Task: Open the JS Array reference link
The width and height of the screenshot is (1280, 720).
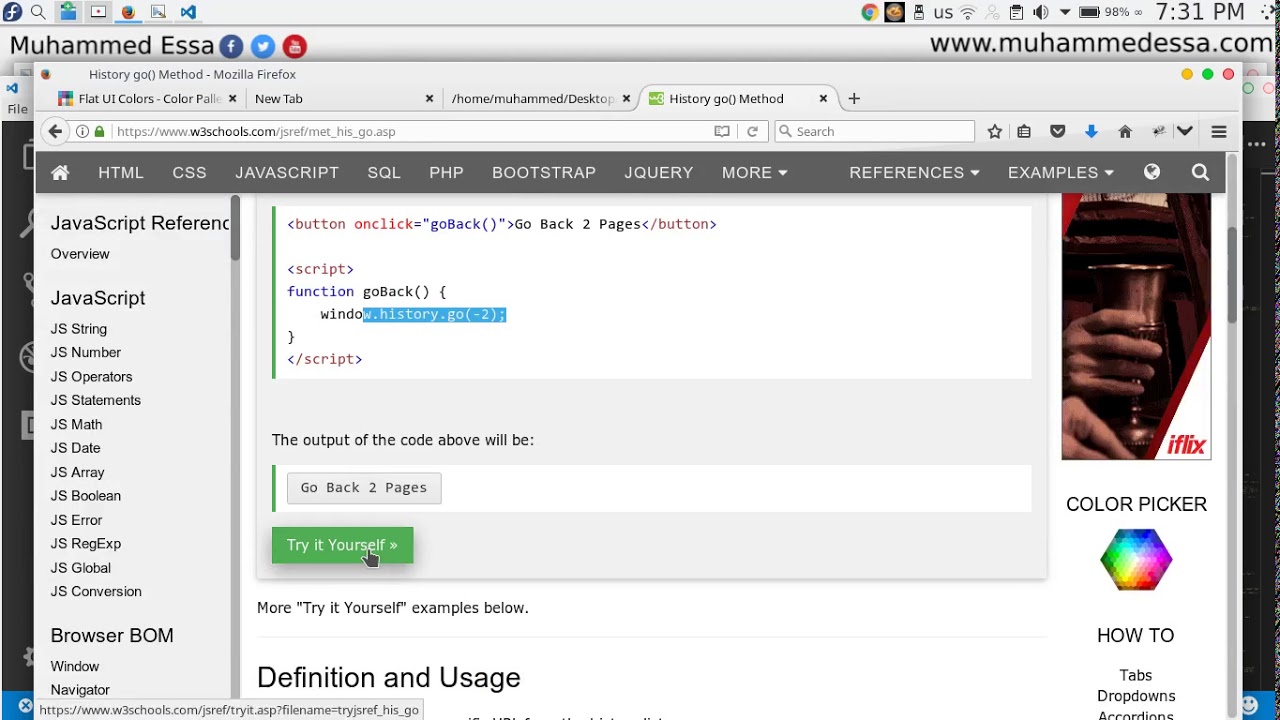Action: [78, 472]
